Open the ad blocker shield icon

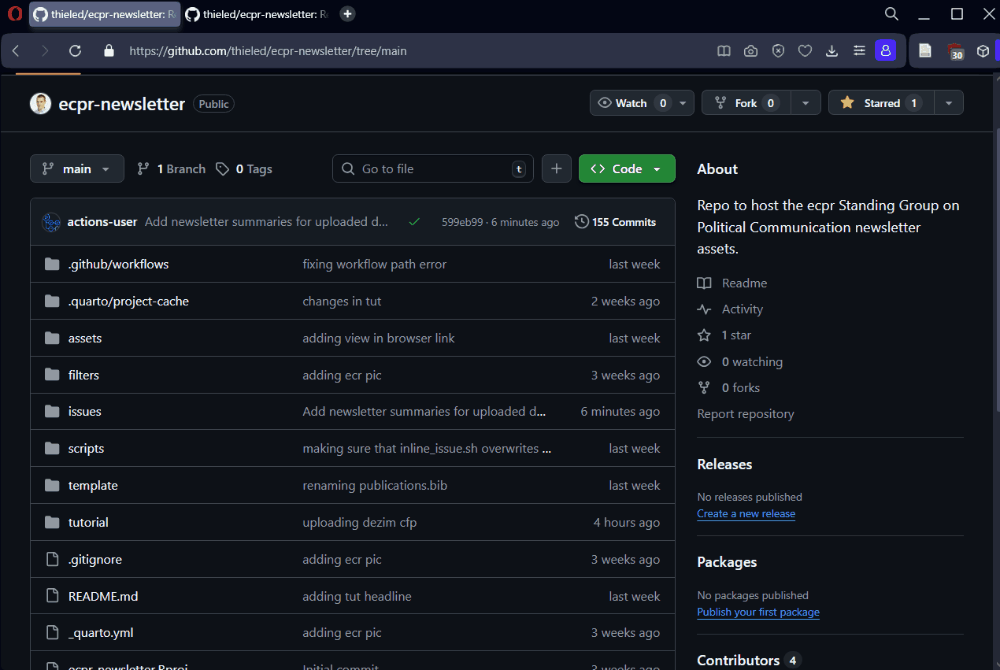click(778, 51)
